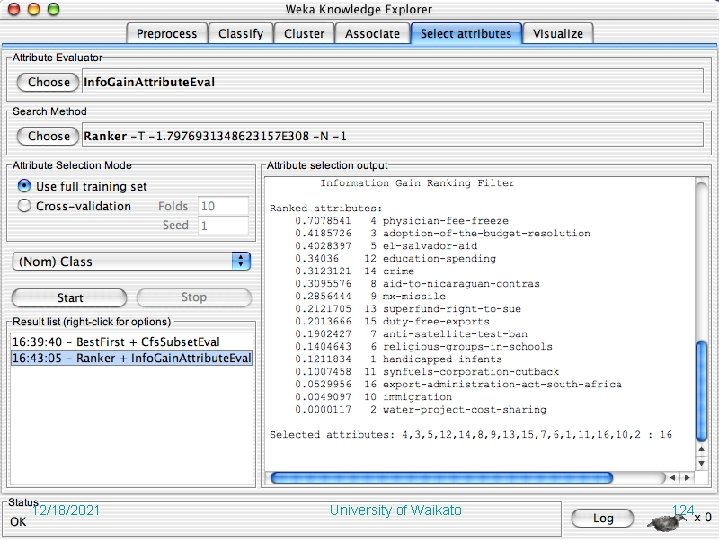Click the physician-fee-freeze ranked attribute line
720x540 pixels.
402,221
